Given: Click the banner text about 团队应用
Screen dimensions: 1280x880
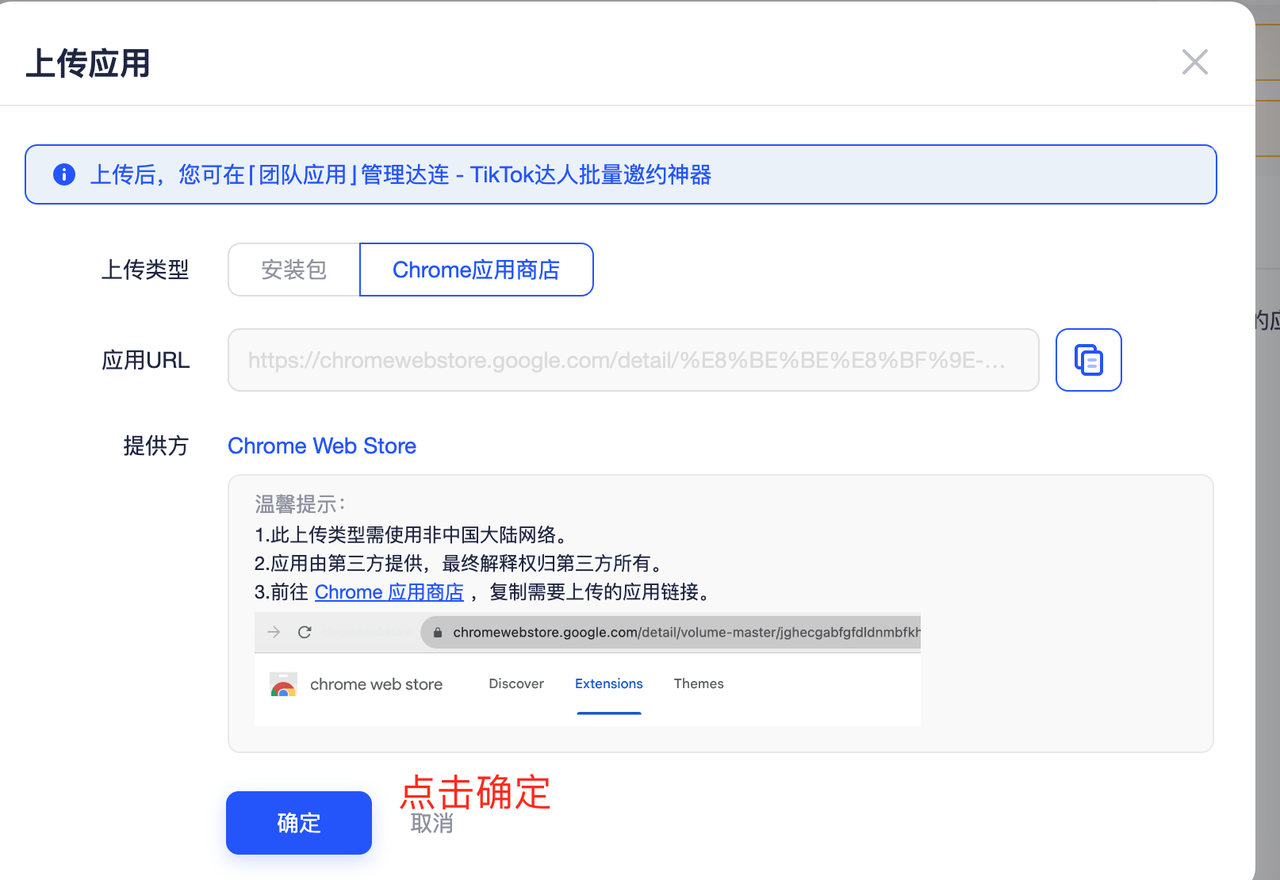Looking at the screenshot, I should 401,175.
